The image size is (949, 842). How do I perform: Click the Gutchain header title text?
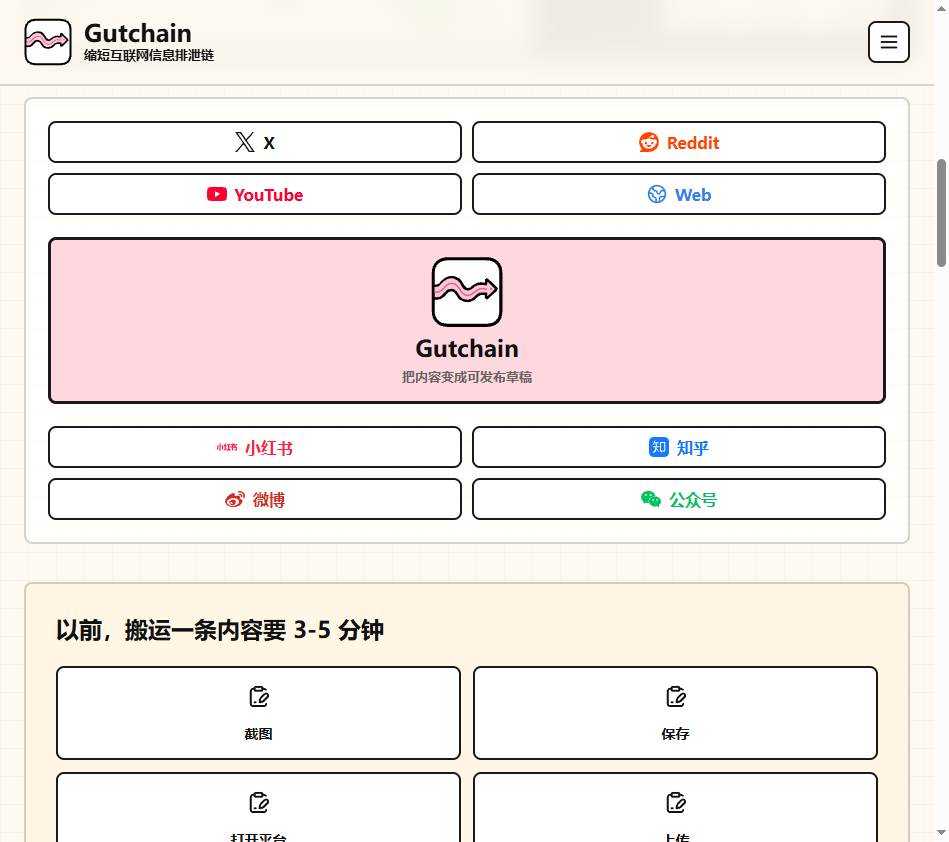[x=137, y=33]
